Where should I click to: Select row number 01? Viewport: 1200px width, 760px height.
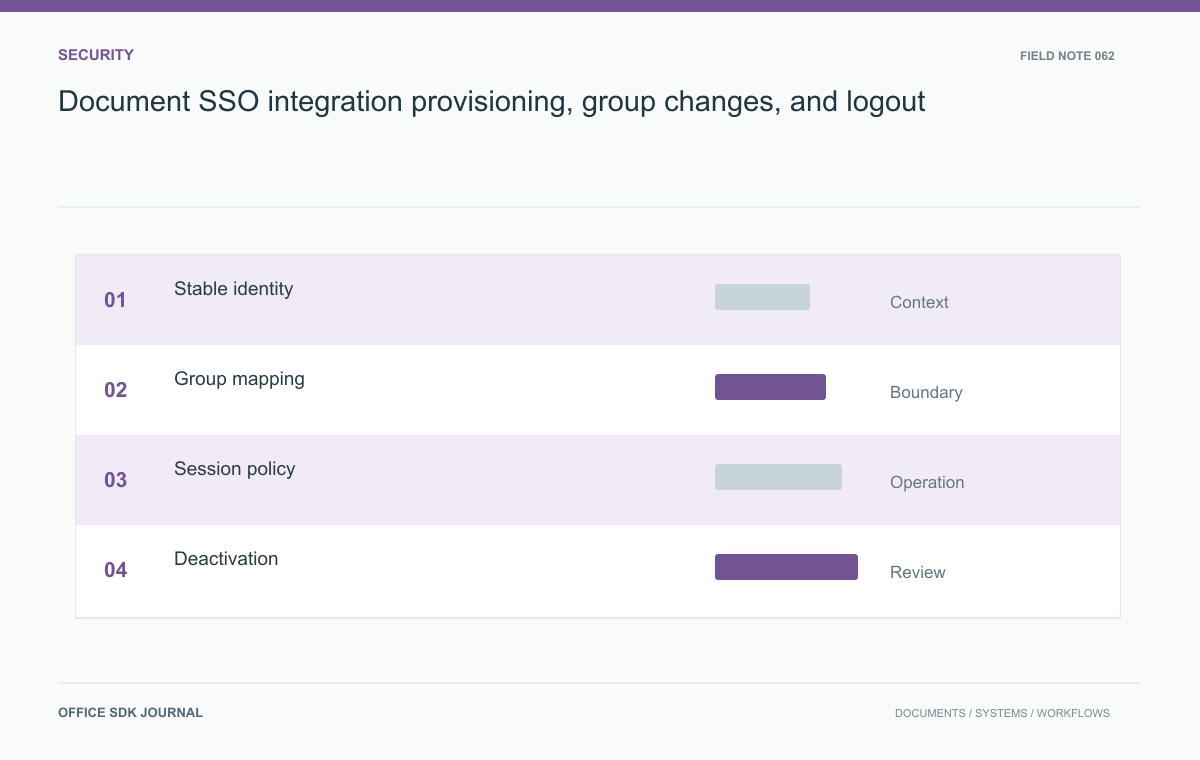pos(116,300)
